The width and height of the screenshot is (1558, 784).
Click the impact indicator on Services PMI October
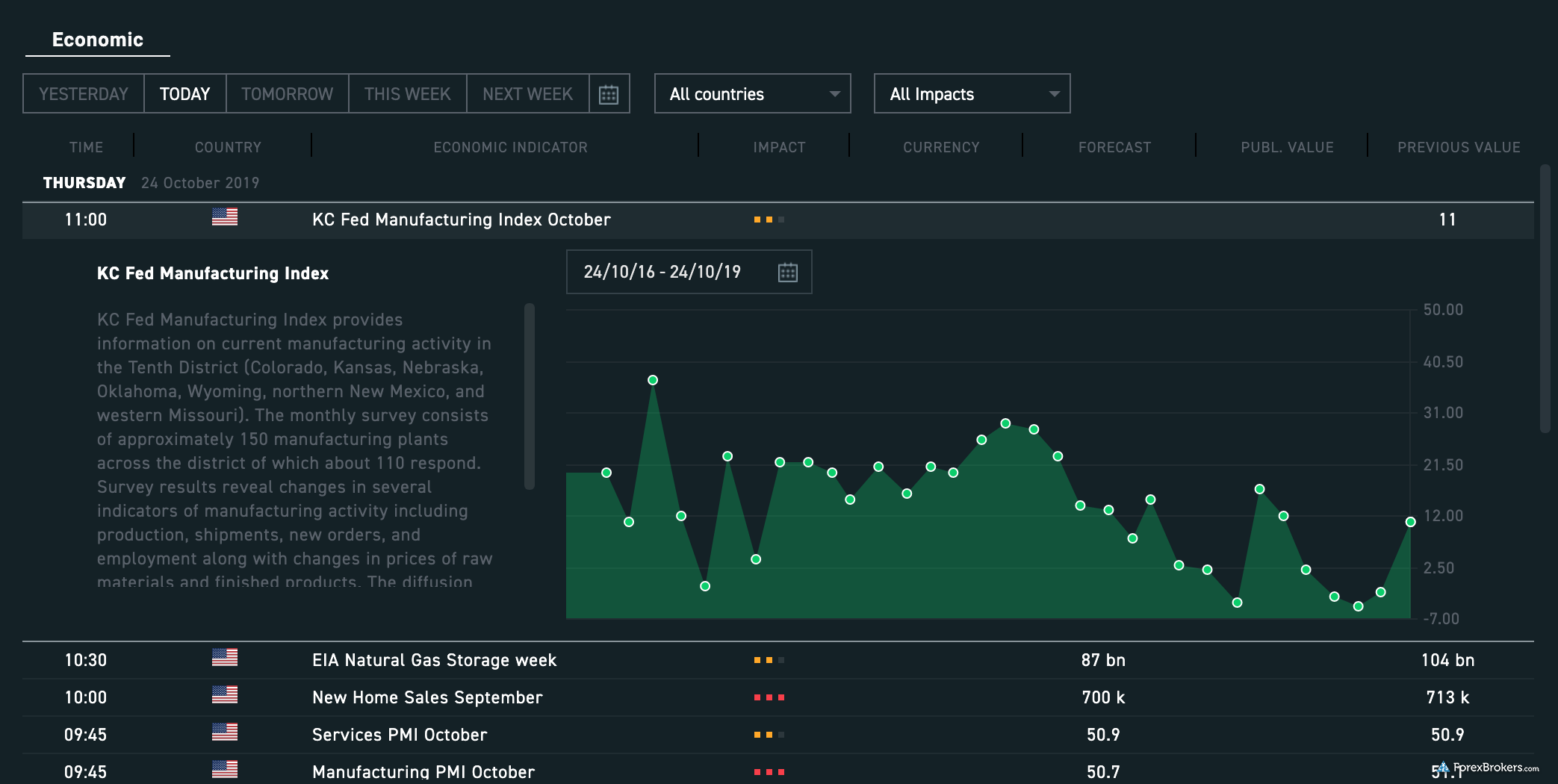click(x=769, y=735)
